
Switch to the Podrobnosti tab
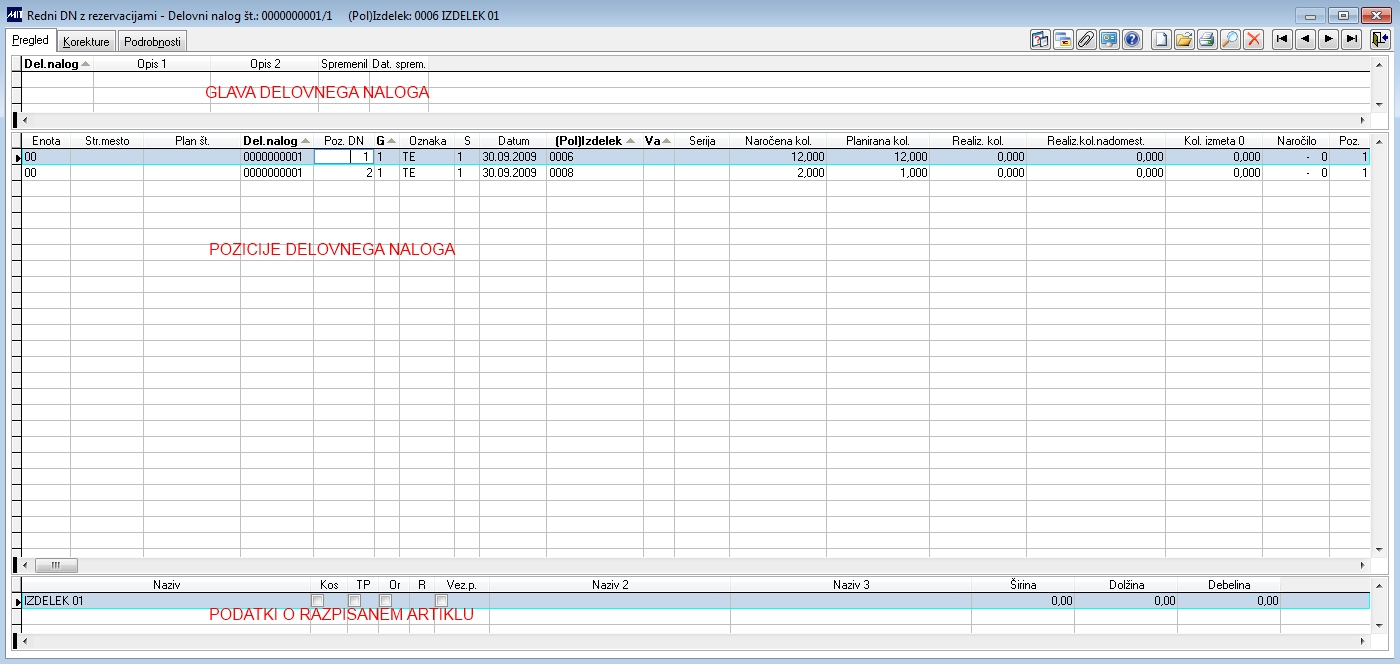152,42
